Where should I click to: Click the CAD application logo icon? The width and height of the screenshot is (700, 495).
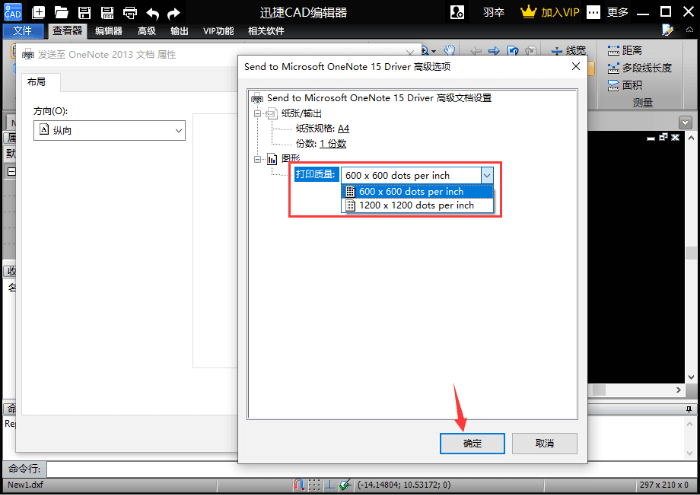point(12,12)
